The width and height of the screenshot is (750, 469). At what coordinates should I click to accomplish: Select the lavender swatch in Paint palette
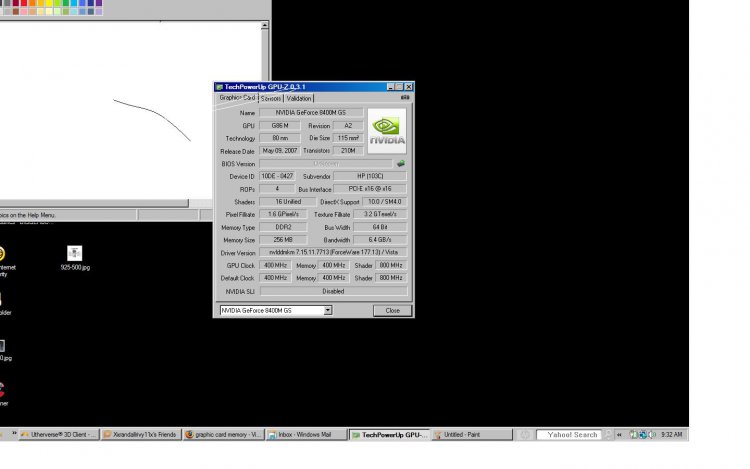pos(99,11)
